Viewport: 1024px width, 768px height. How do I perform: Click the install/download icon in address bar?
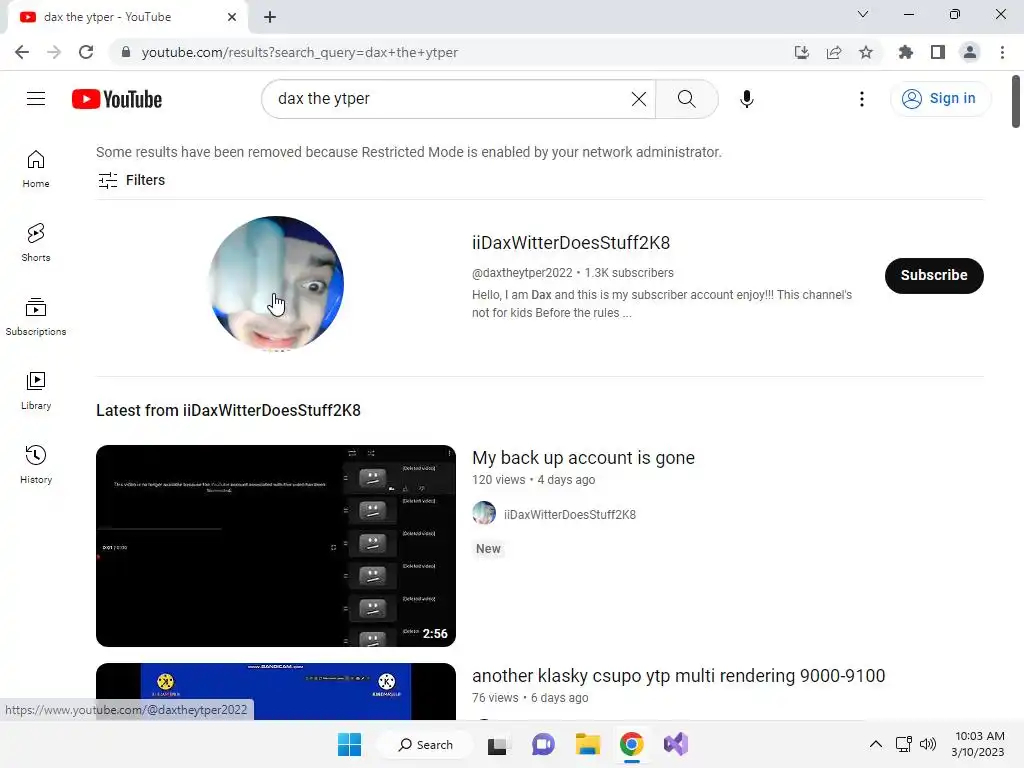[802, 52]
